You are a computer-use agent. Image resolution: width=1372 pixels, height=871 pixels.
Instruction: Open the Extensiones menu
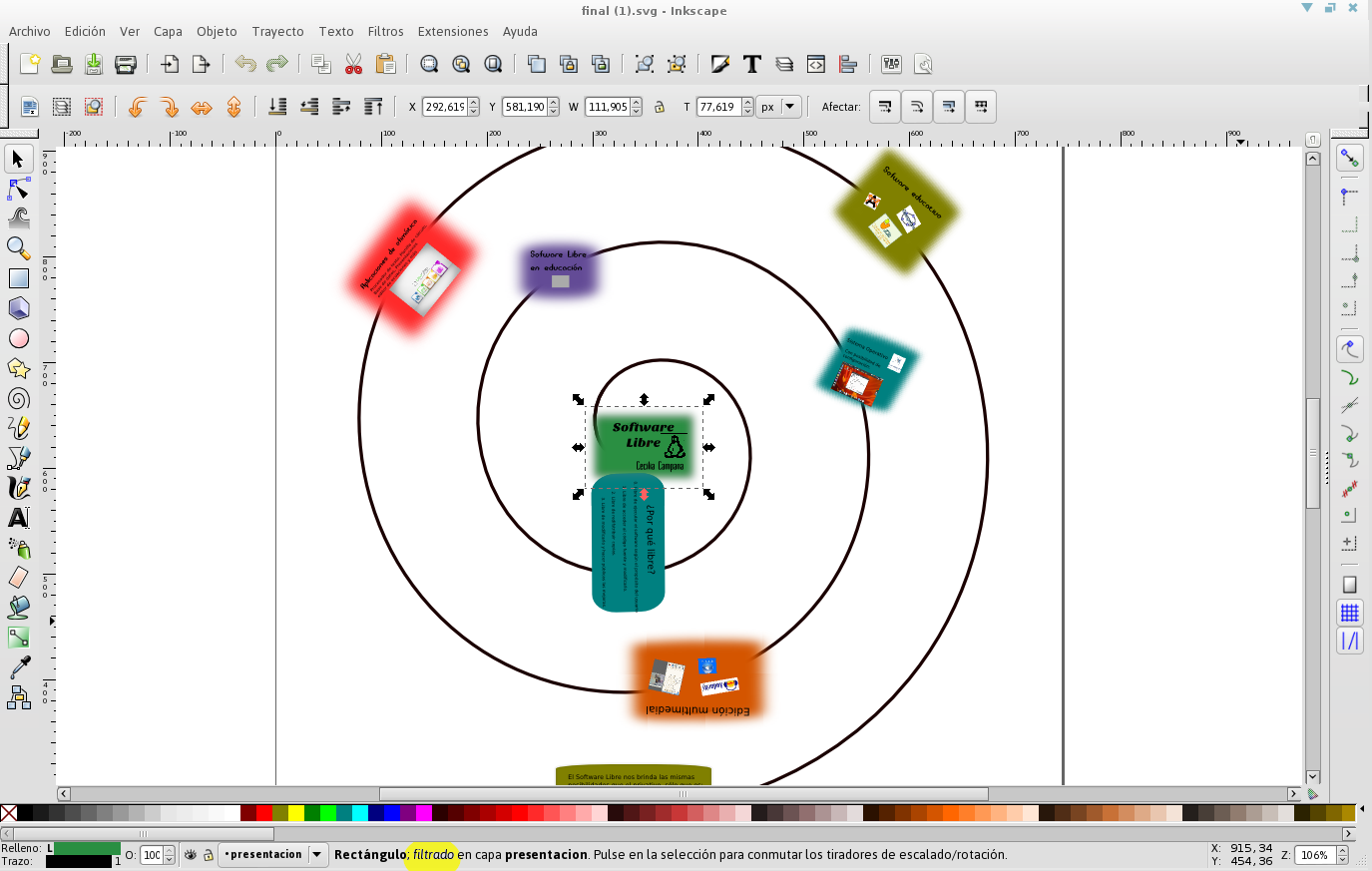(x=453, y=32)
